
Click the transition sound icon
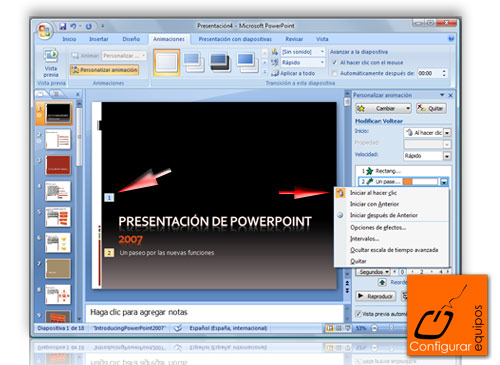coord(275,52)
